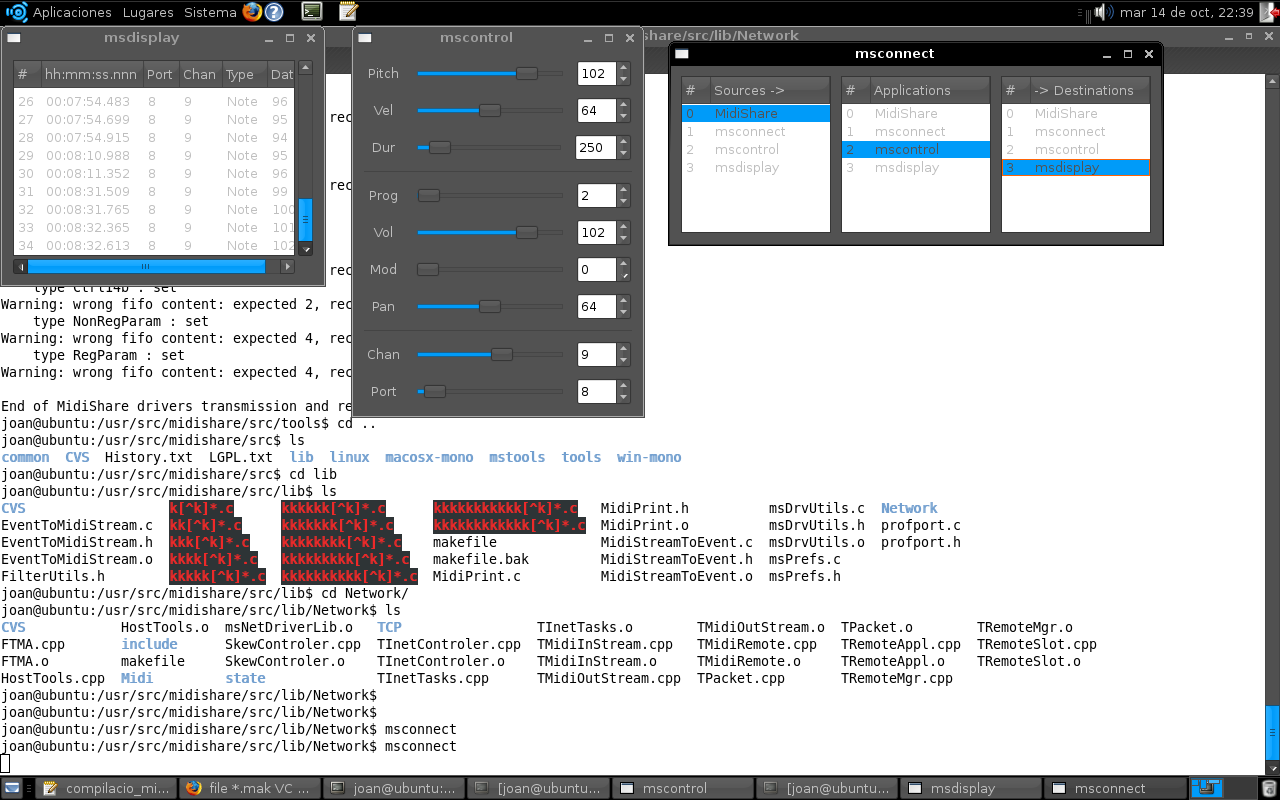Image resolution: width=1280 pixels, height=800 pixels.
Task: Click the Vel slider handle
Action: coord(489,110)
